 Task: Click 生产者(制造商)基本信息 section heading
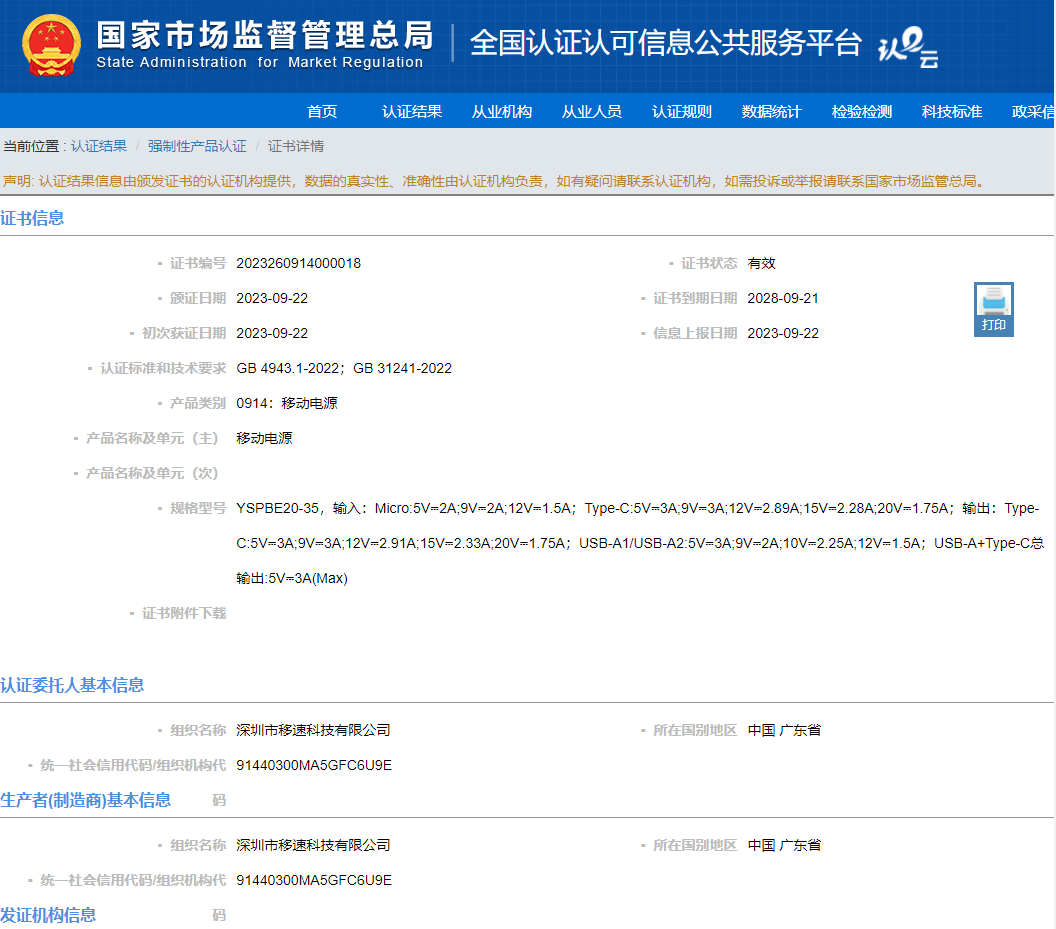[x=86, y=800]
